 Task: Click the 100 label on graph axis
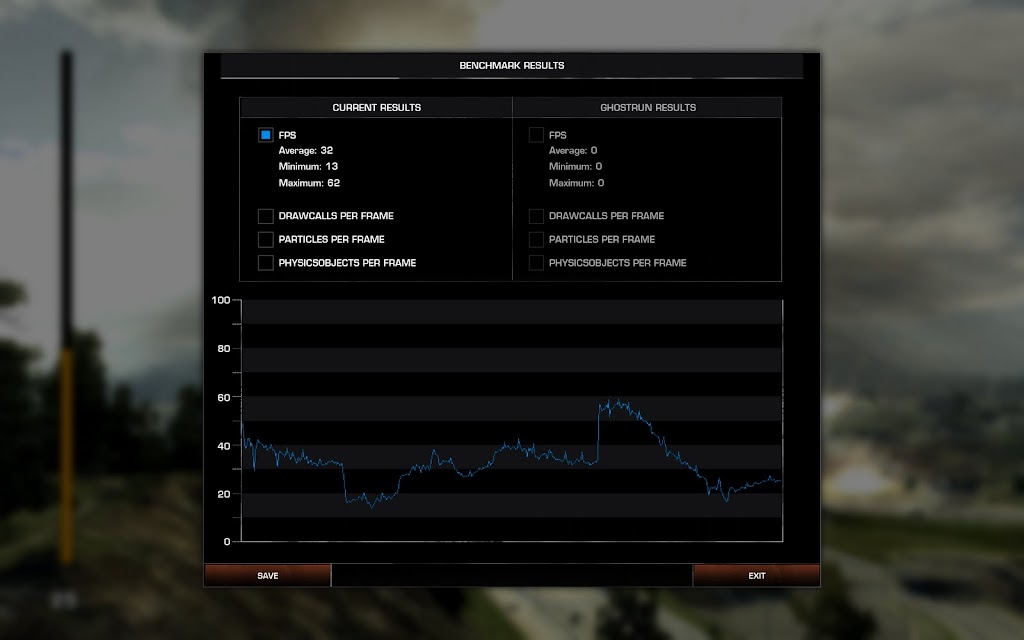coord(221,300)
